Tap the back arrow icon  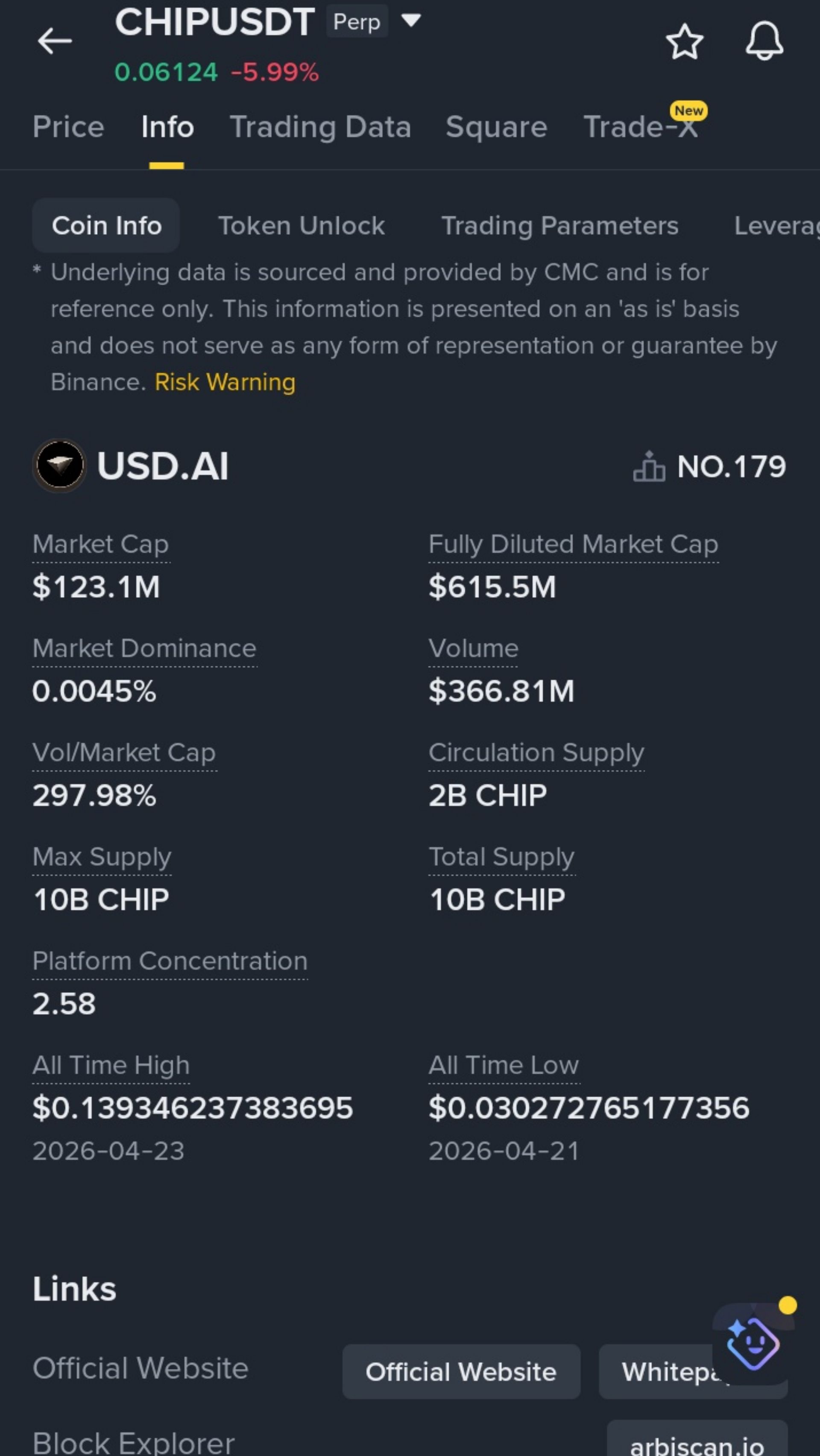click(x=54, y=41)
